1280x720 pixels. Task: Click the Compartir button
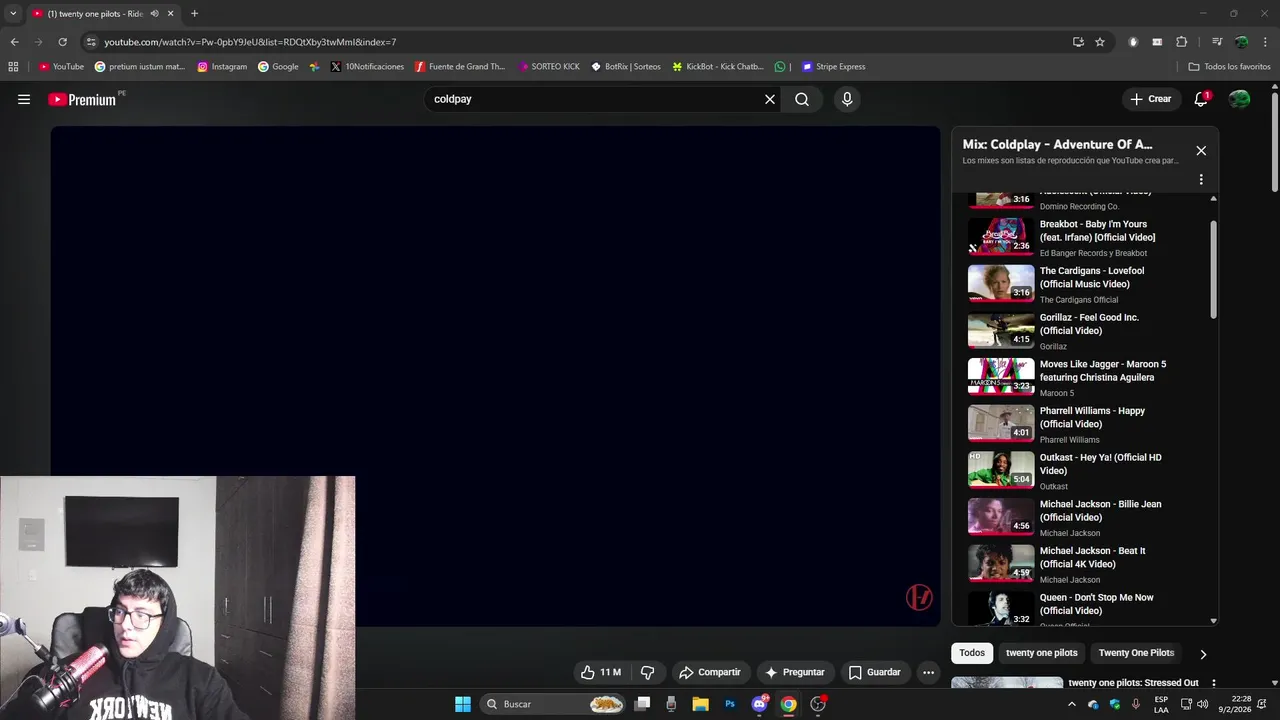[709, 672]
